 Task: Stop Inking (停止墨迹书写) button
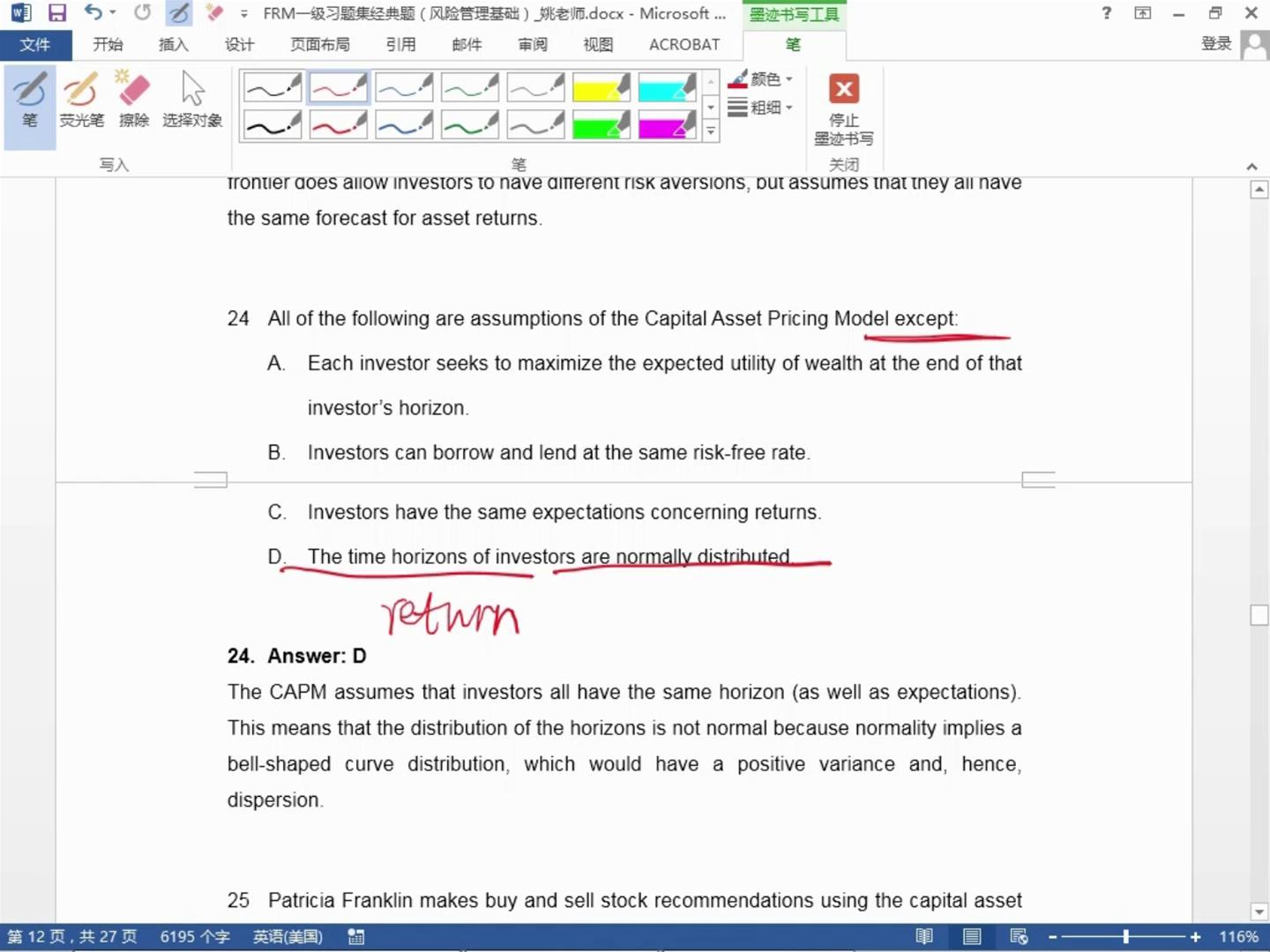[x=844, y=109]
